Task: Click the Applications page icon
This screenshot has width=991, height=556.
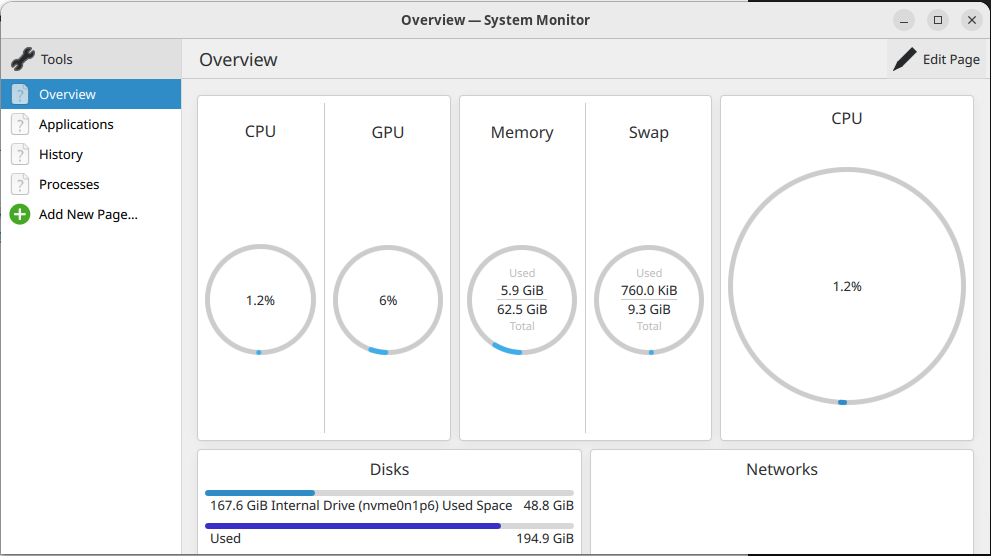Action: pyautogui.click(x=20, y=124)
